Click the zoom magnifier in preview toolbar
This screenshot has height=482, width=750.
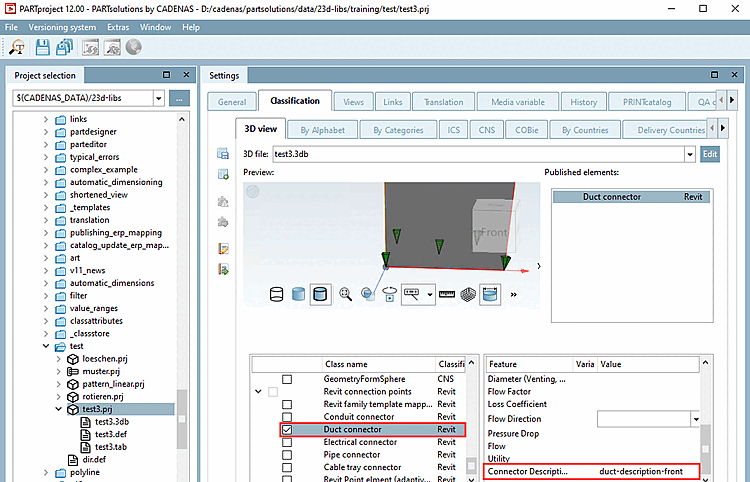click(x=346, y=294)
